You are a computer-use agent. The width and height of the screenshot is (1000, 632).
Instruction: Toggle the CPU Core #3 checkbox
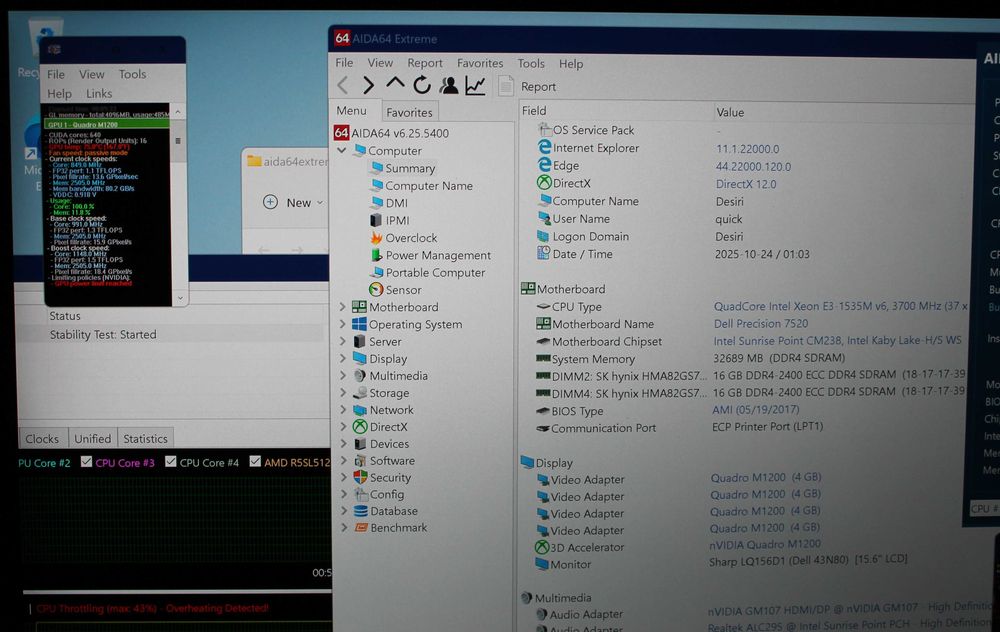(87, 462)
